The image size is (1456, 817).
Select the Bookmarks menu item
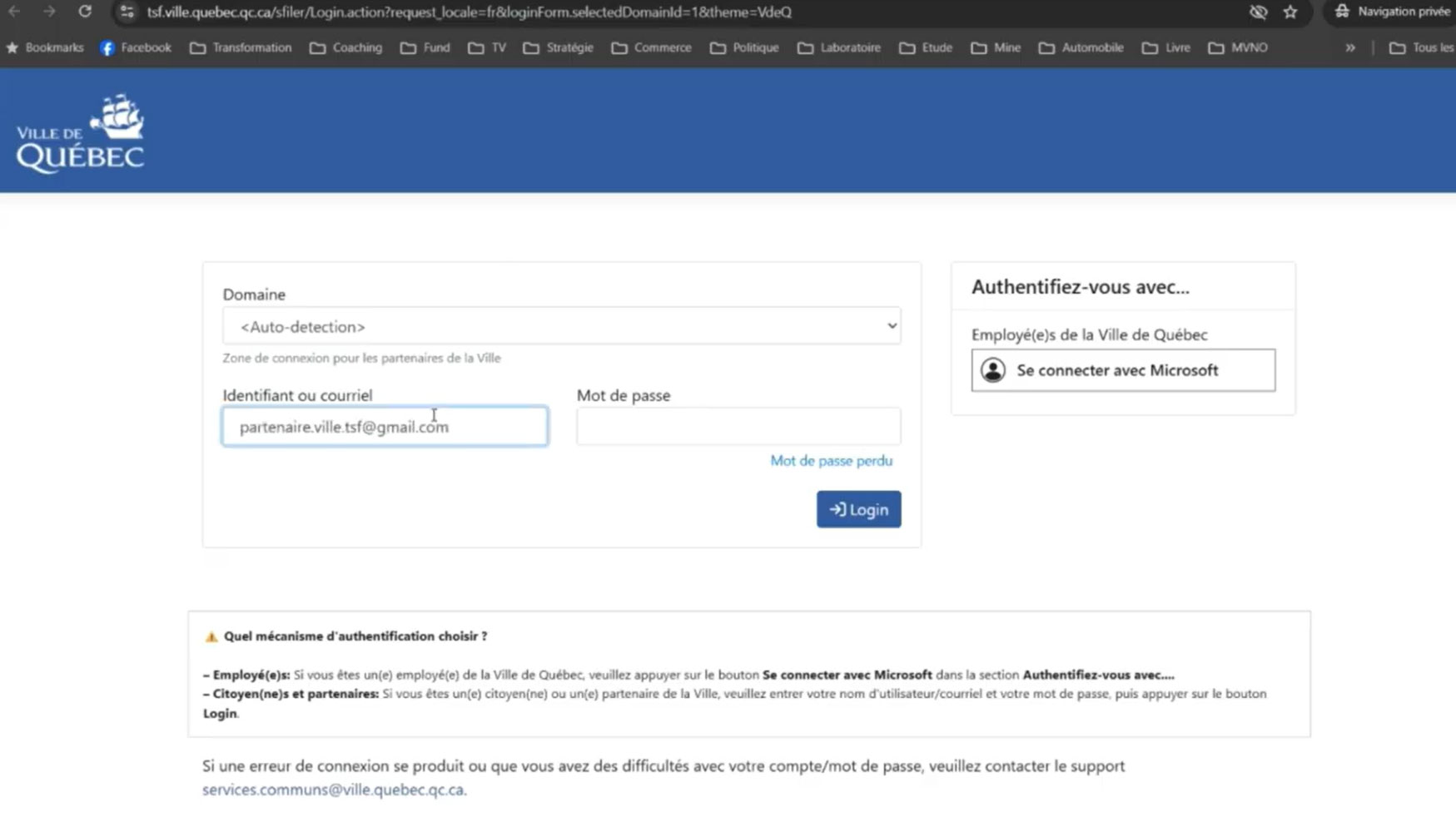click(x=46, y=47)
